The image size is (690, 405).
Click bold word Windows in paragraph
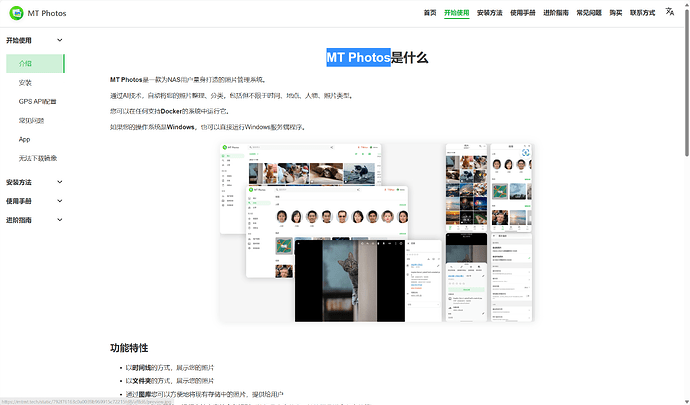180,127
